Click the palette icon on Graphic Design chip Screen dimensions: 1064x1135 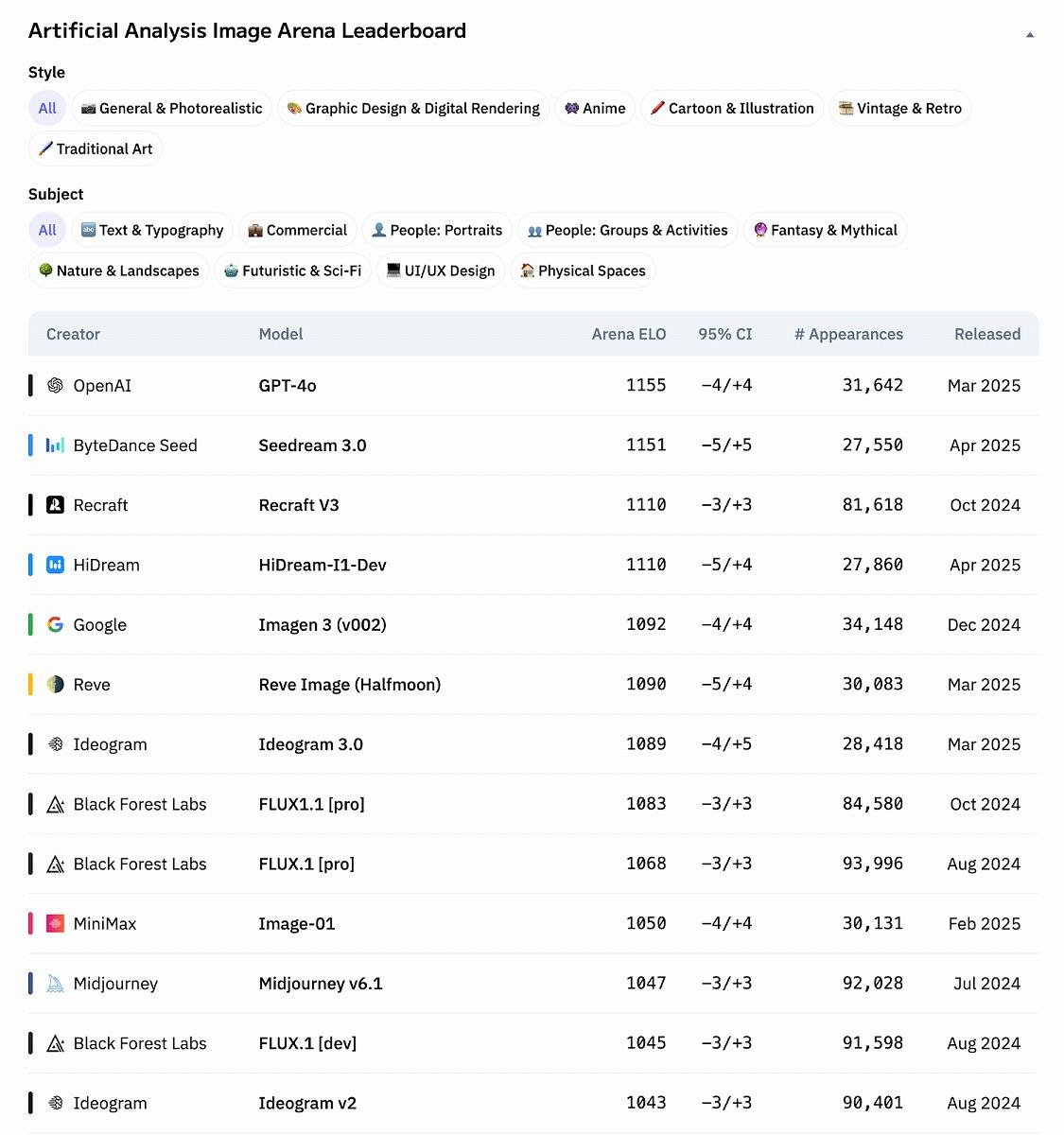[x=294, y=108]
